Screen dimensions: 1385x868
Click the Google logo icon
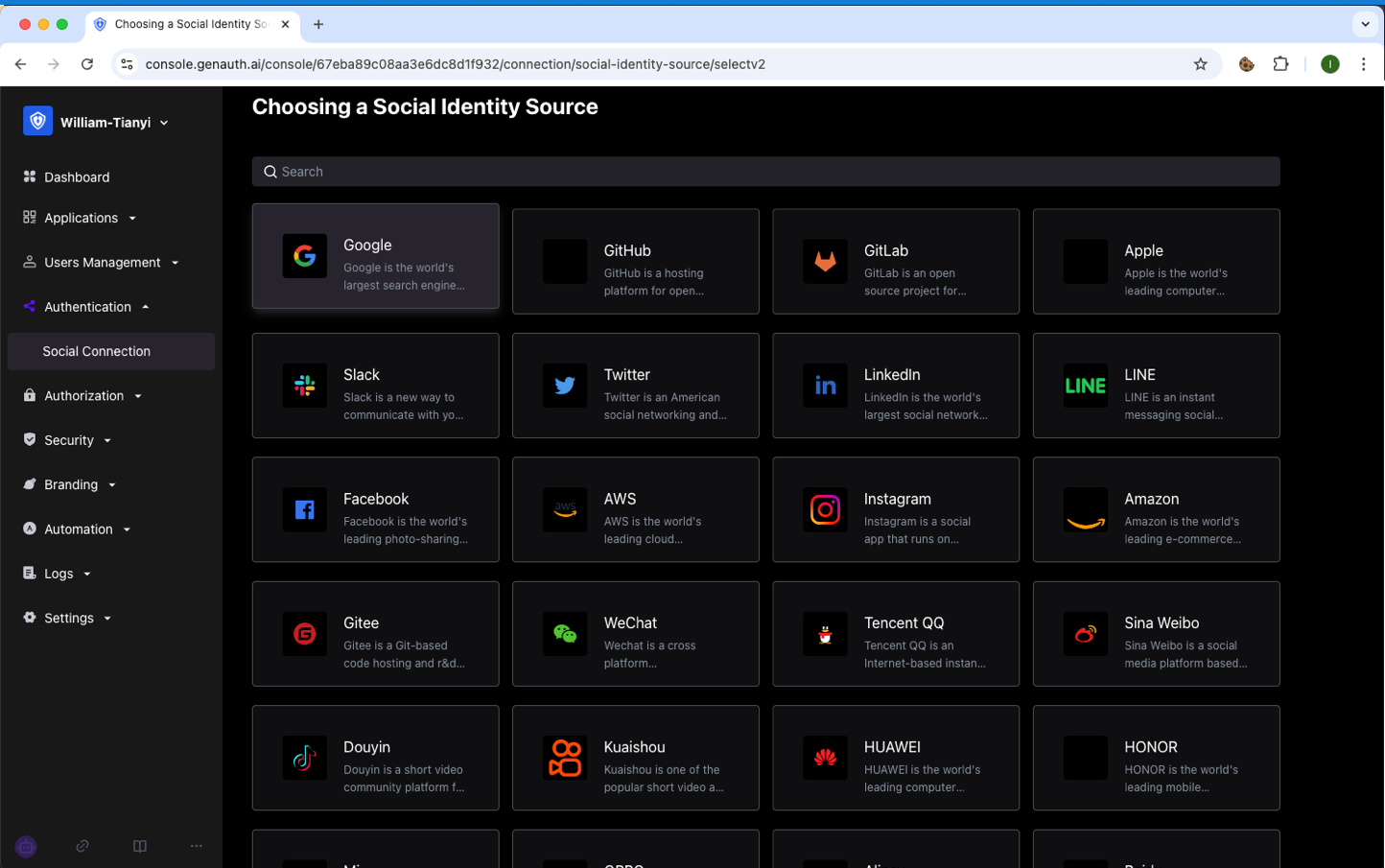click(x=305, y=256)
